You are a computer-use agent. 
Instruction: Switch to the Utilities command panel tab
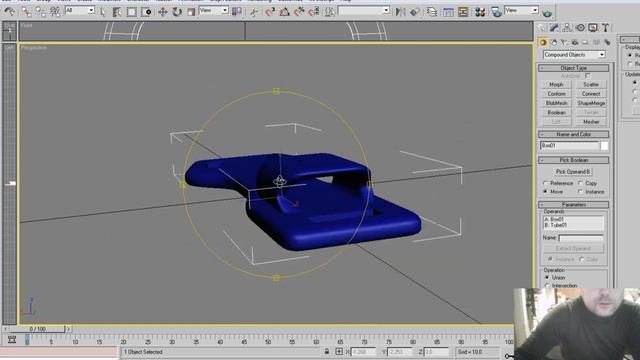click(606, 28)
